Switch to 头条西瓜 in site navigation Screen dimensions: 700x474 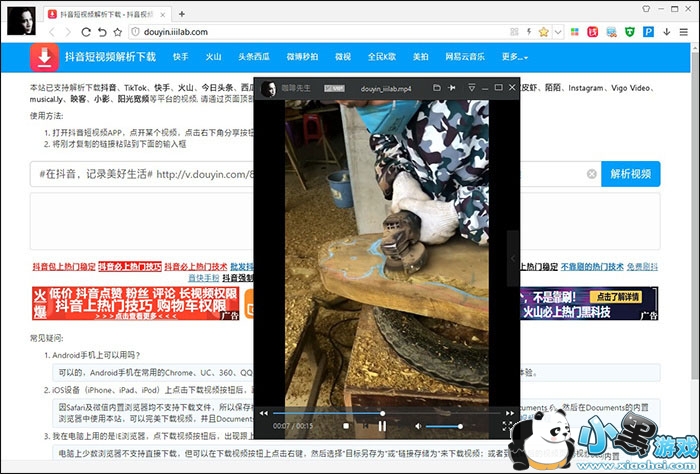coord(254,57)
